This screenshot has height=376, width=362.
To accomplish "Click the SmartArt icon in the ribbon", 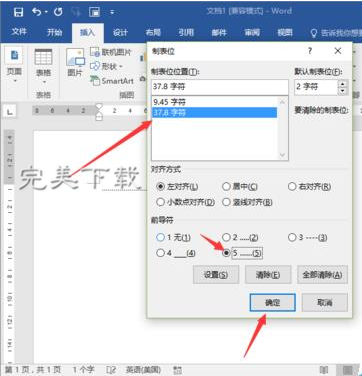I will (95, 81).
